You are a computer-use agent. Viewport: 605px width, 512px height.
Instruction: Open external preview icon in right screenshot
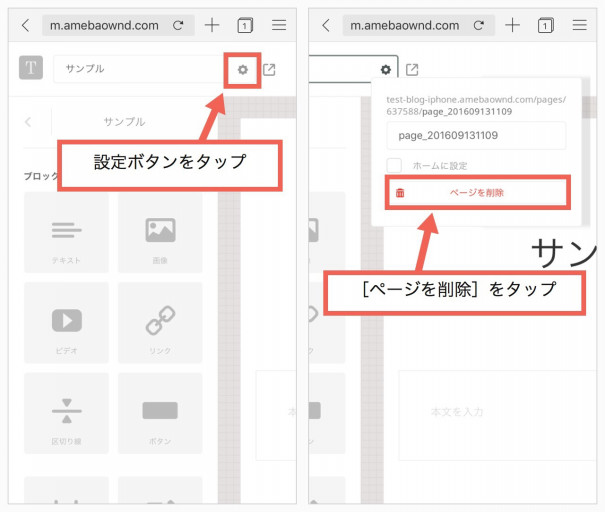pyautogui.click(x=412, y=70)
